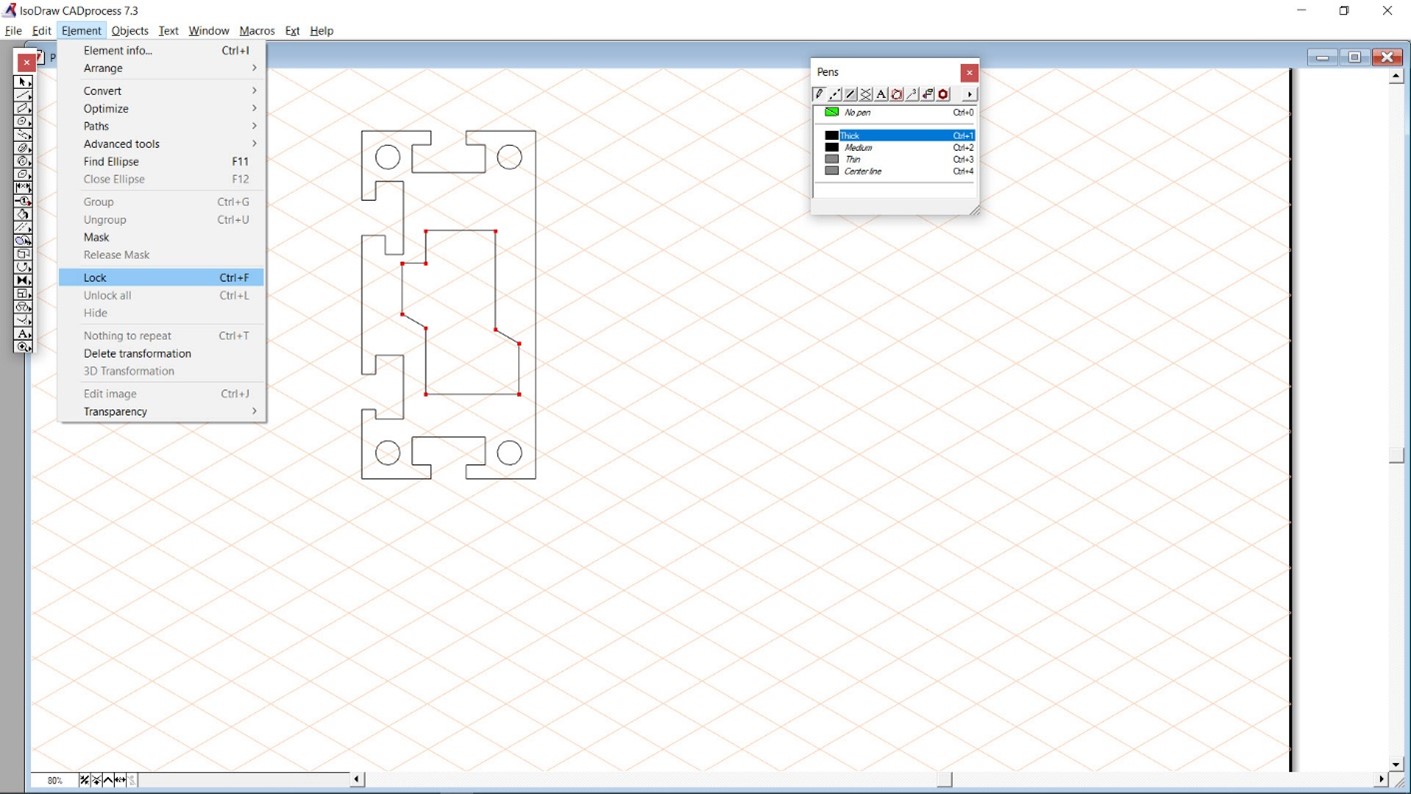Screen dimensions: 1411x794
Task: Close the tool palette with red X
Action: click(x=27, y=62)
